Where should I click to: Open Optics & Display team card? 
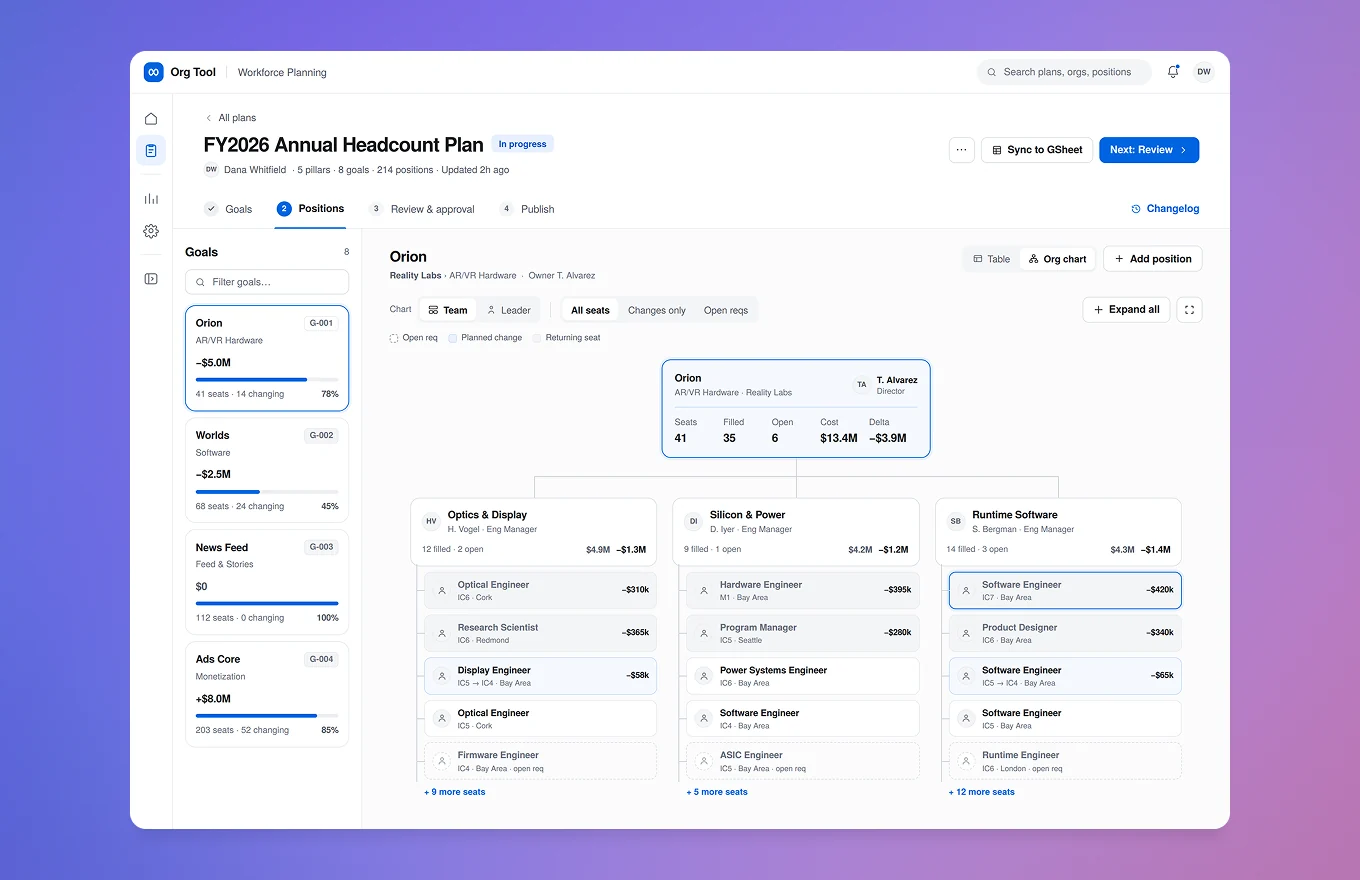pos(534,532)
